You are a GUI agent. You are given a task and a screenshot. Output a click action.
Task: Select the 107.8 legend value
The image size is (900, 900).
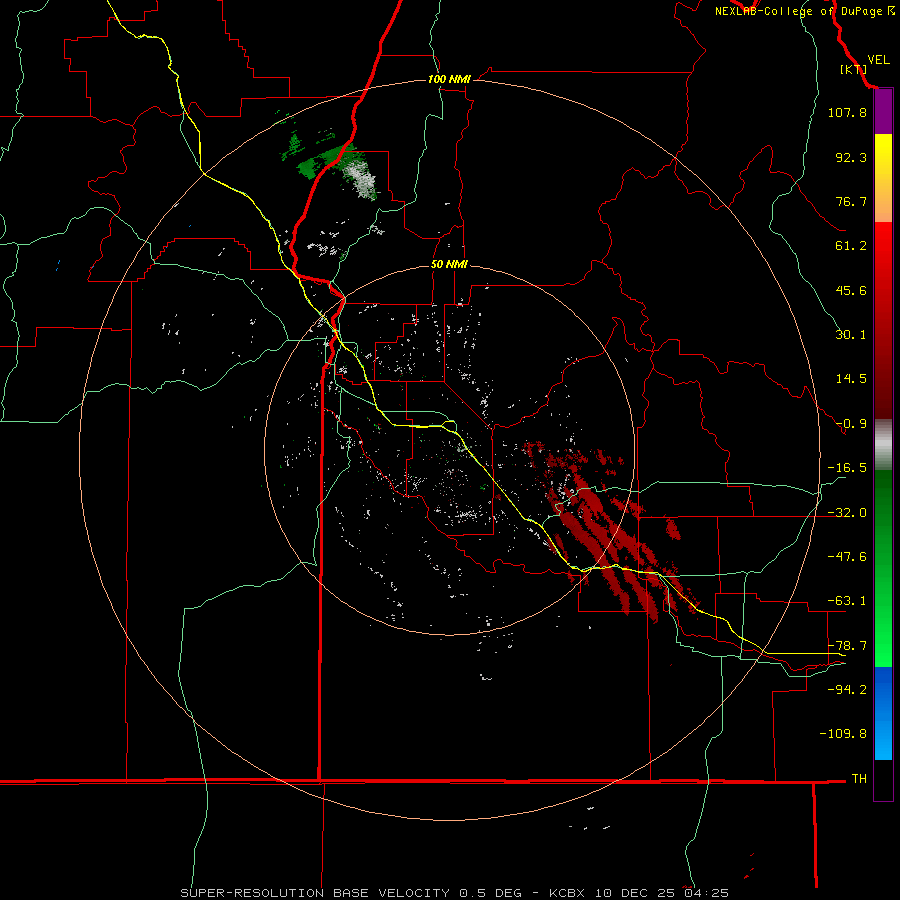tap(847, 112)
